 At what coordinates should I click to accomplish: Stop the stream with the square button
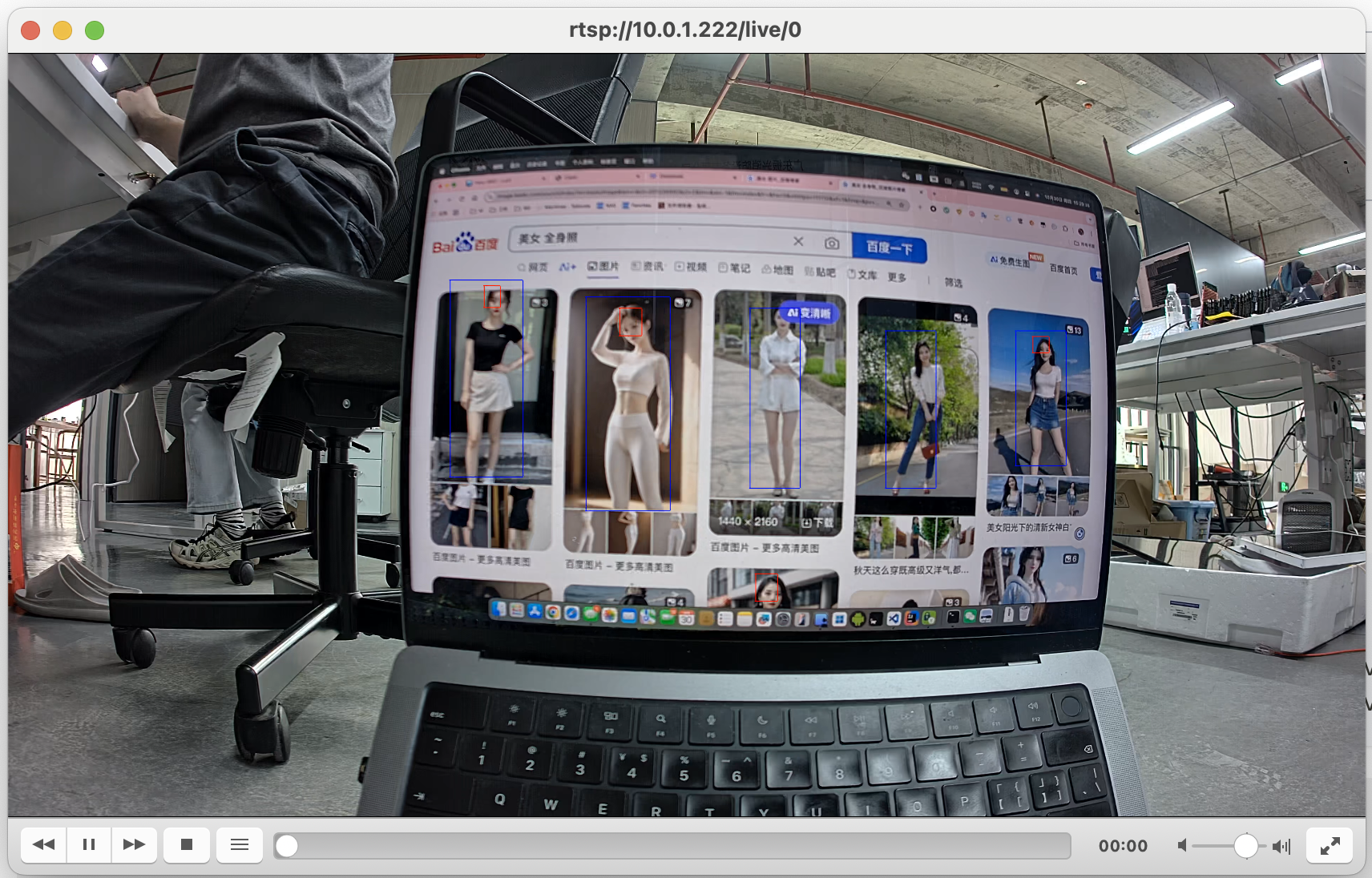click(187, 844)
